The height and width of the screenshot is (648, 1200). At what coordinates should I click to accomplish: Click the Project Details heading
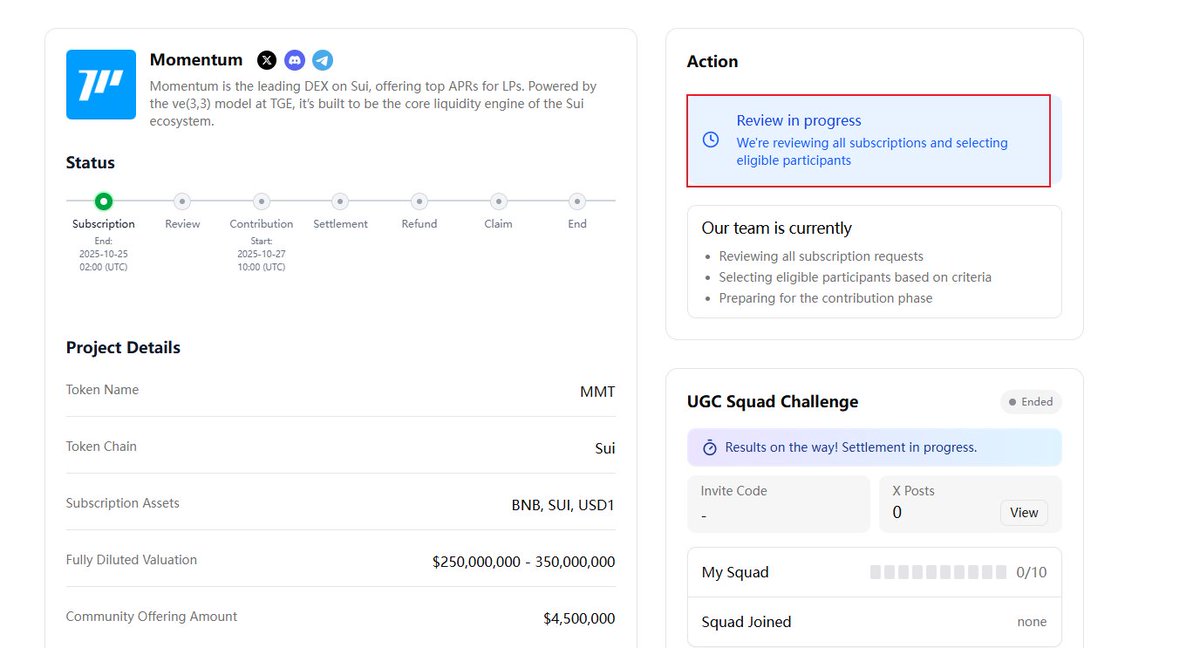pos(123,348)
